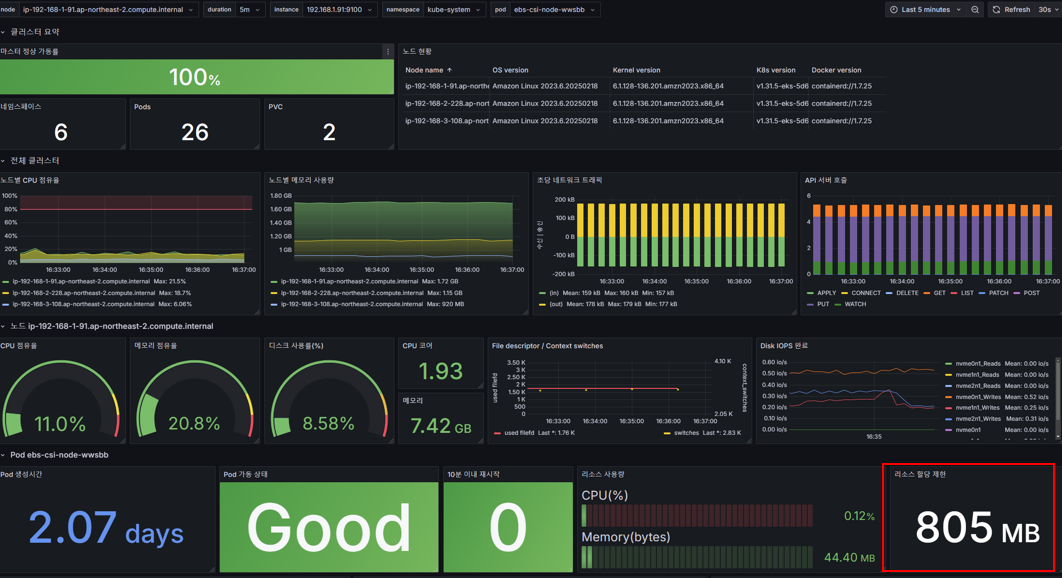Click the CPU 코어 value 1.93
This screenshot has height=578, width=1062.
click(x=440, y=371)
